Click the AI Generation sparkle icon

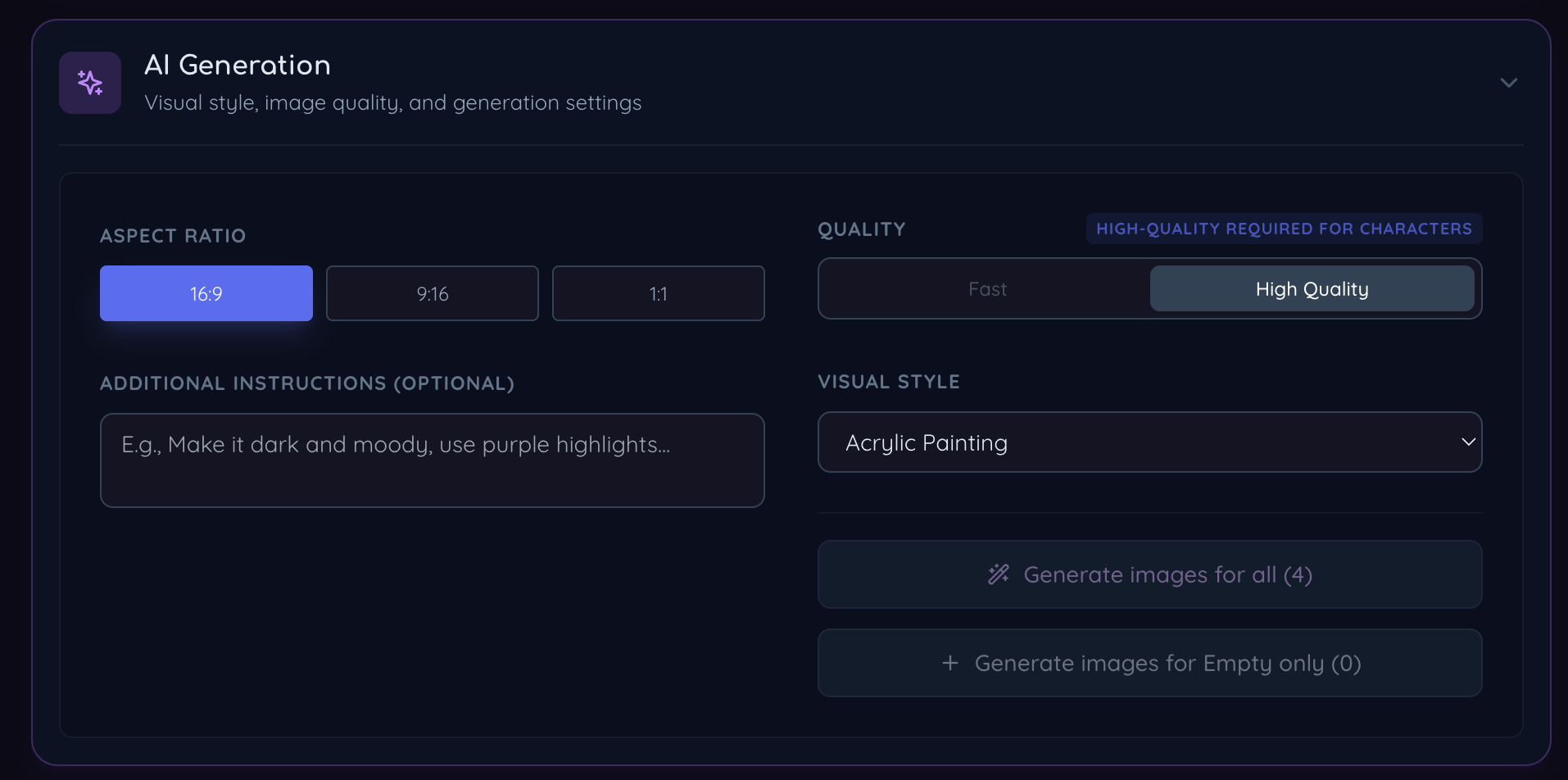90,83
